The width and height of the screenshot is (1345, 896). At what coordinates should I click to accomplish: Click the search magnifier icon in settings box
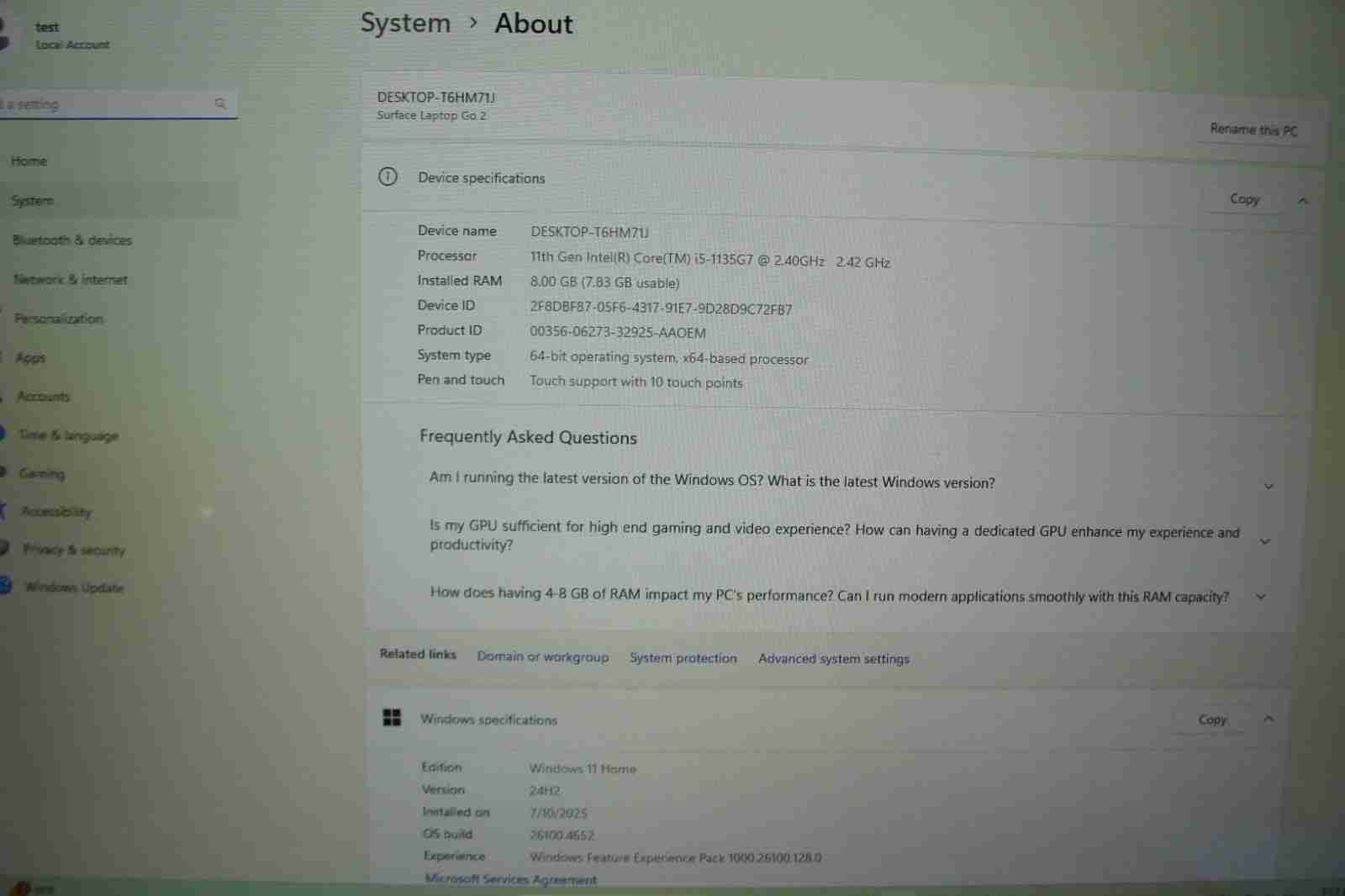tap(220, 103)
